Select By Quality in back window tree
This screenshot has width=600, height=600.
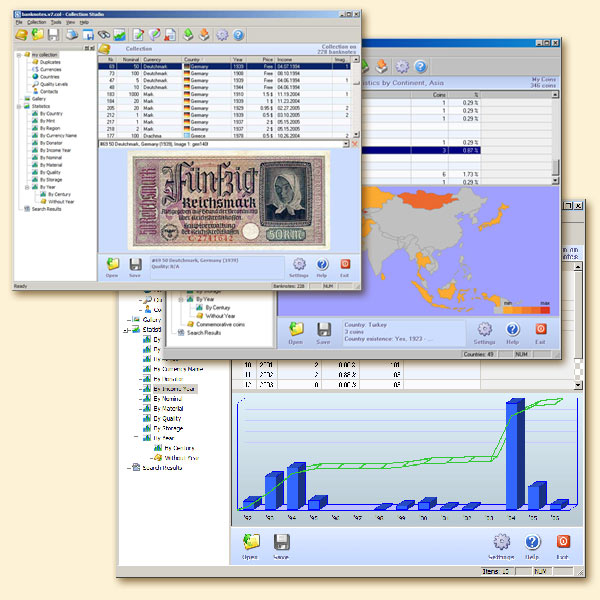(x=167, y=418)
